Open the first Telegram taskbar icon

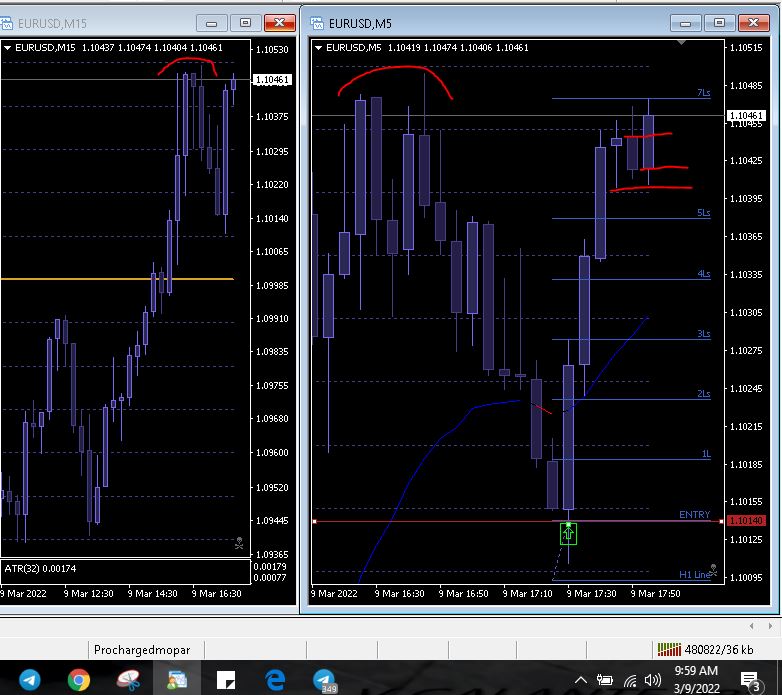click(x=30, y=679)
